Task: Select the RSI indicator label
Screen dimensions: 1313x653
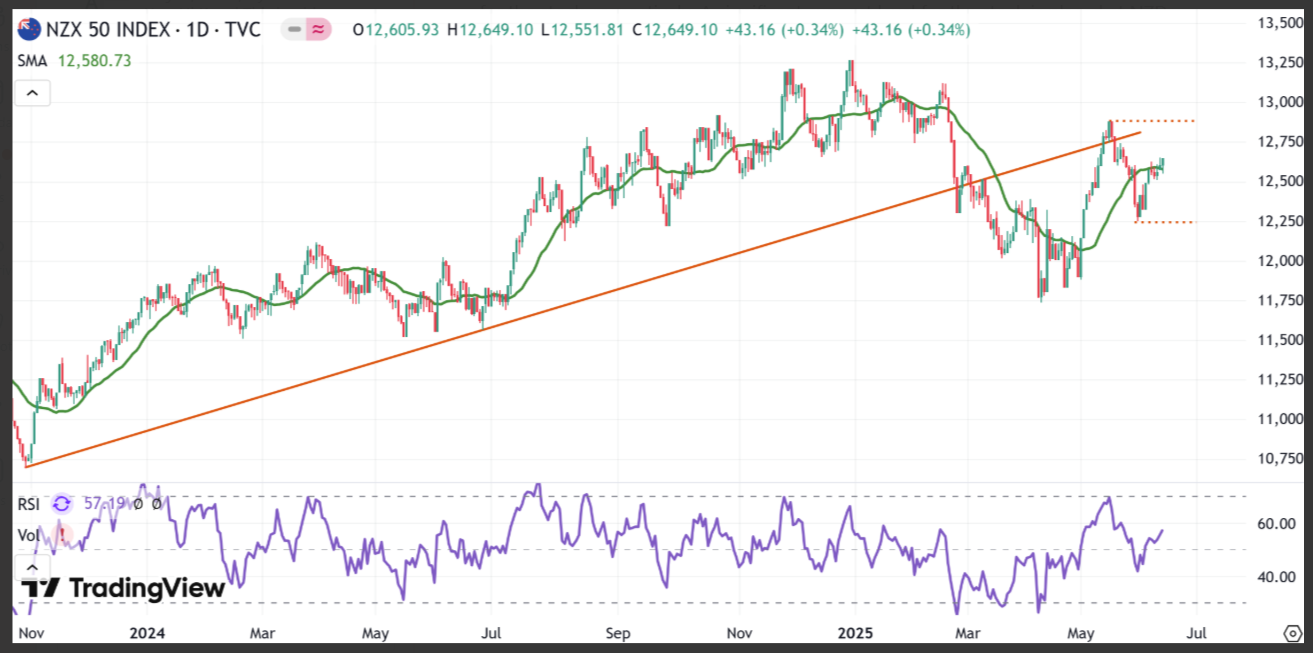Action: click(x=29, y=505)
